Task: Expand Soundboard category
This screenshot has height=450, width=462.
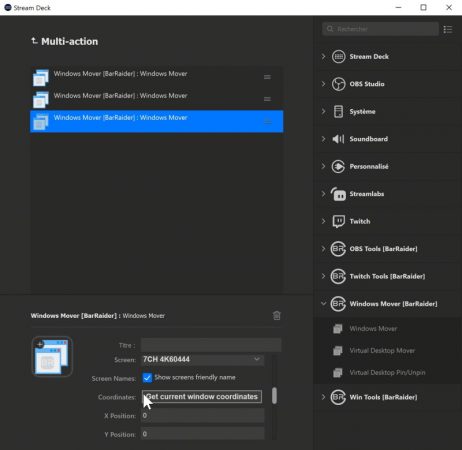Action: pyautogui.click(x=323, y=139)
